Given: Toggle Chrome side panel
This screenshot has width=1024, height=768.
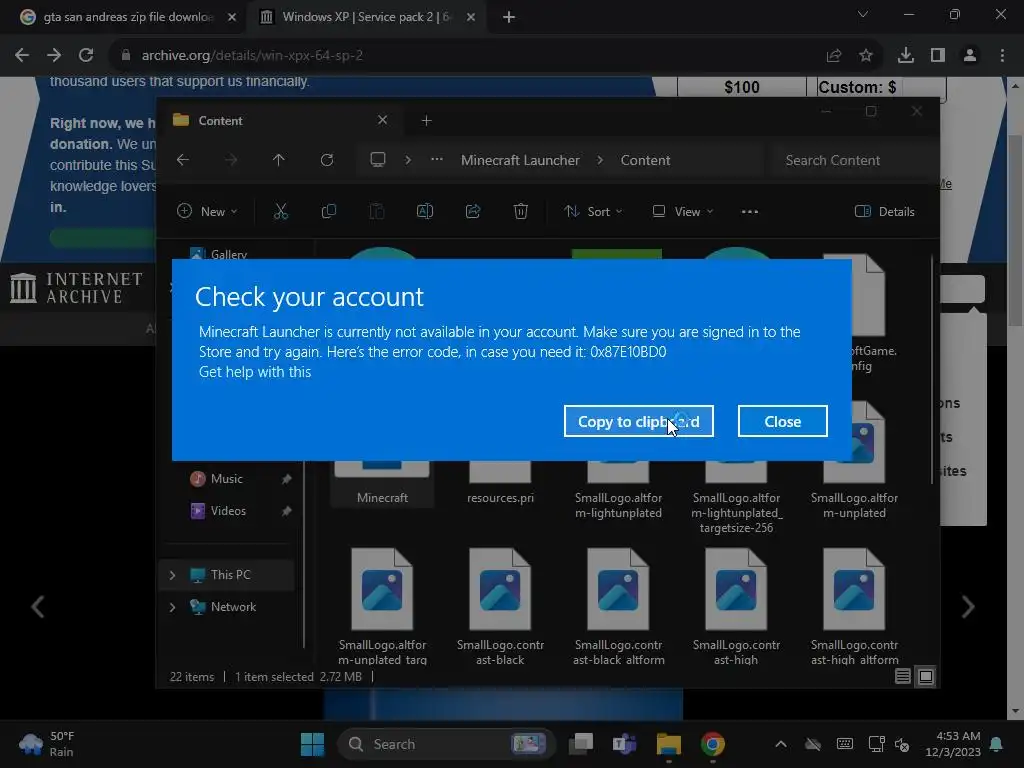Looking at the screenshot, I should click(938, 56).
